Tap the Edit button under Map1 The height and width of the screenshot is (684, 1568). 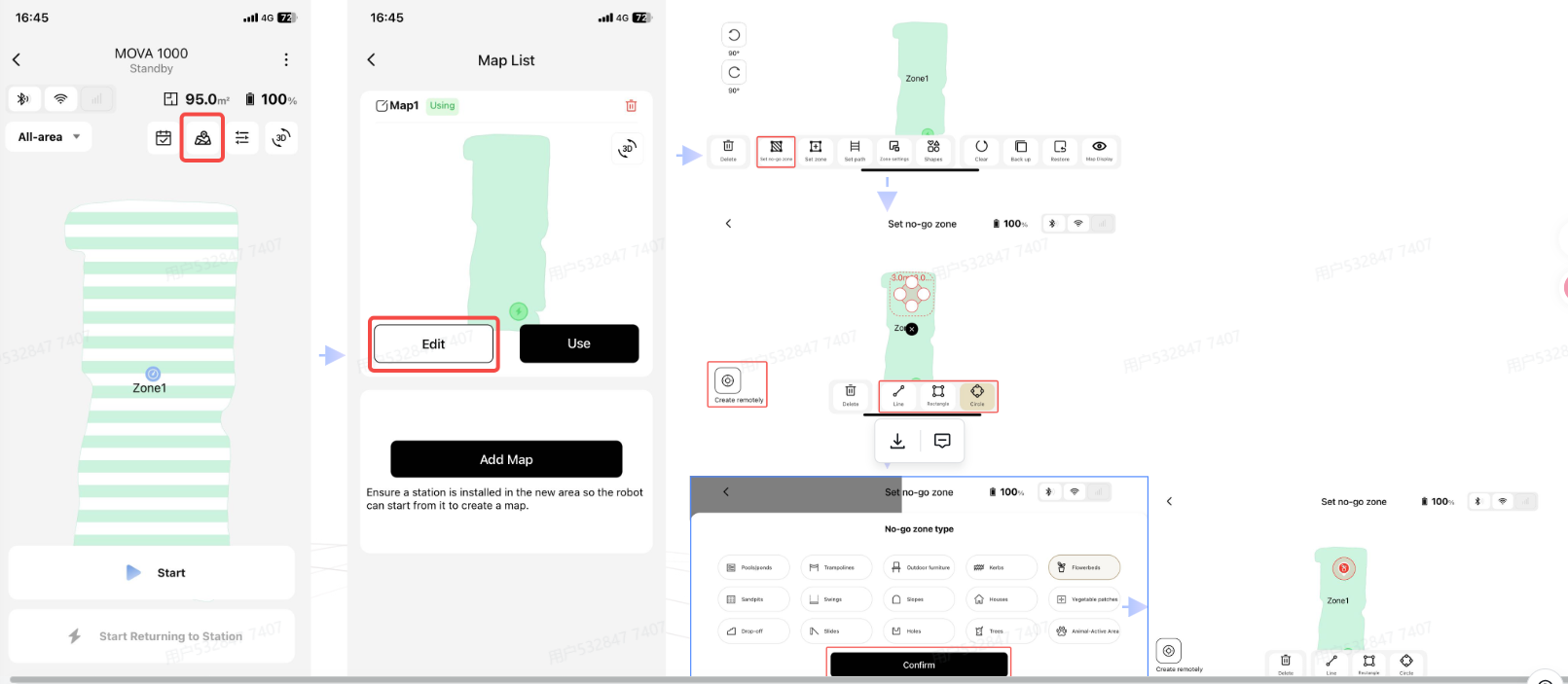click(433, 343)
